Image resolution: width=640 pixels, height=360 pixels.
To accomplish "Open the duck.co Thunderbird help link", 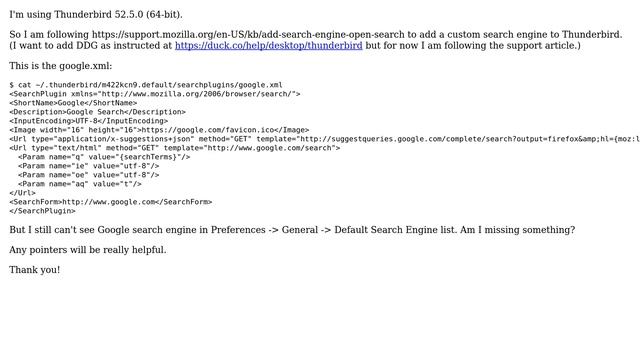I will tap(269, 45).
